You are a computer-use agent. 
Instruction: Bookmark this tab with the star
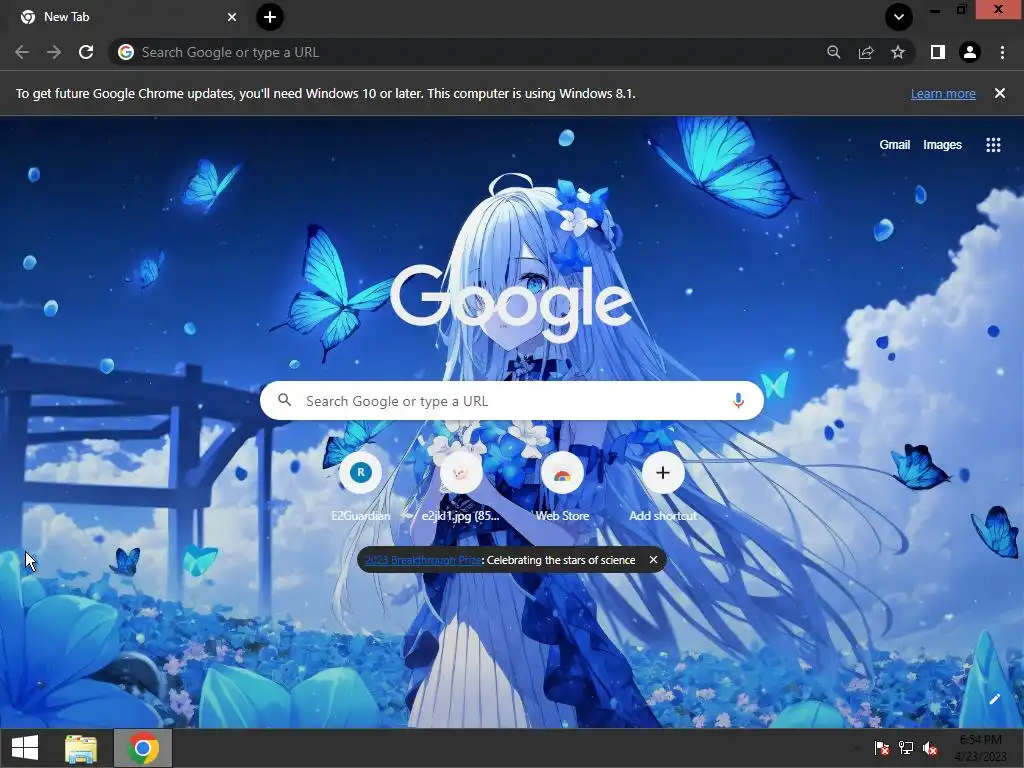coord(898,52)
